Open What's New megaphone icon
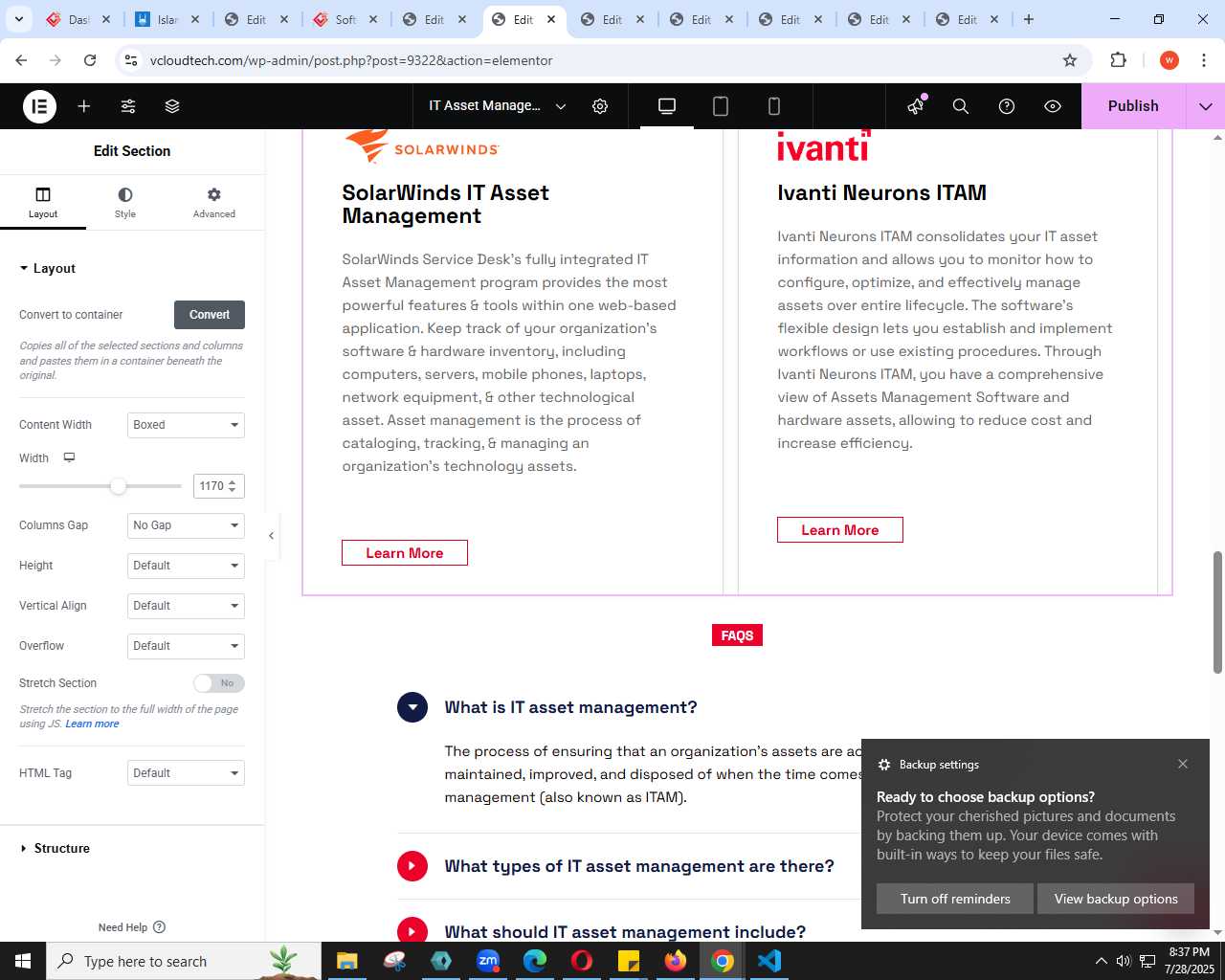 (917, 105)
